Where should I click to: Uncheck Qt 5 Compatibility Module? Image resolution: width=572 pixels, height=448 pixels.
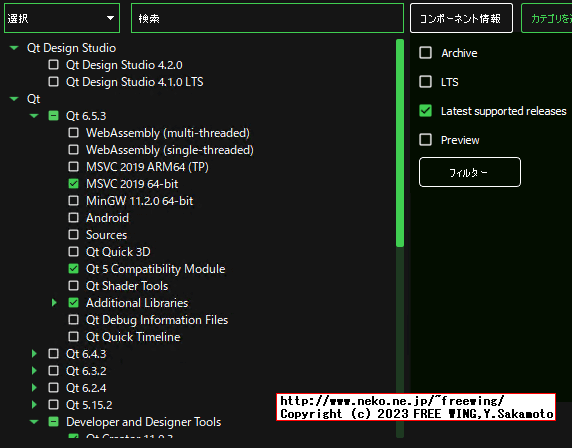point(74,269)
